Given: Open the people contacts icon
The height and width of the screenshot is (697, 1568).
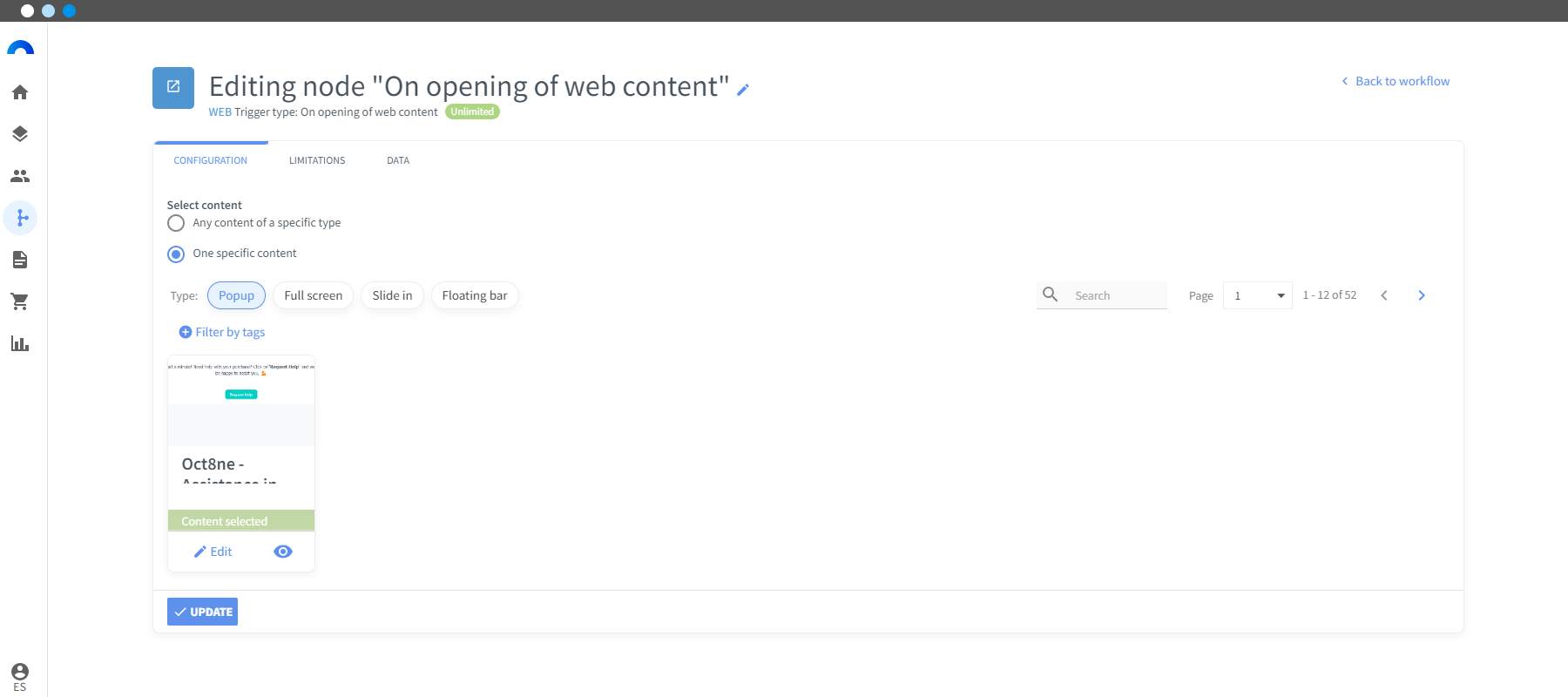Looking at the screenshot, I should pos(20,176).
